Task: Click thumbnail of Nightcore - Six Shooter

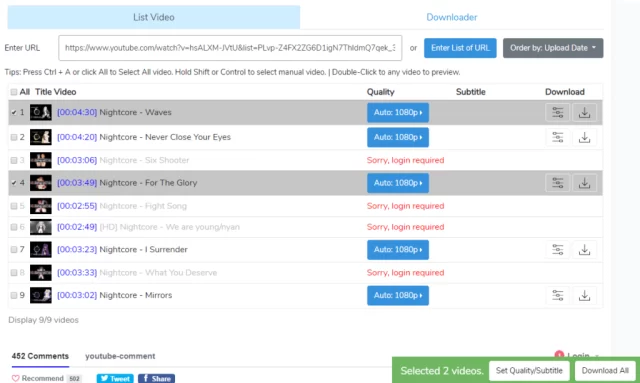Action: (x=41, y=160)
